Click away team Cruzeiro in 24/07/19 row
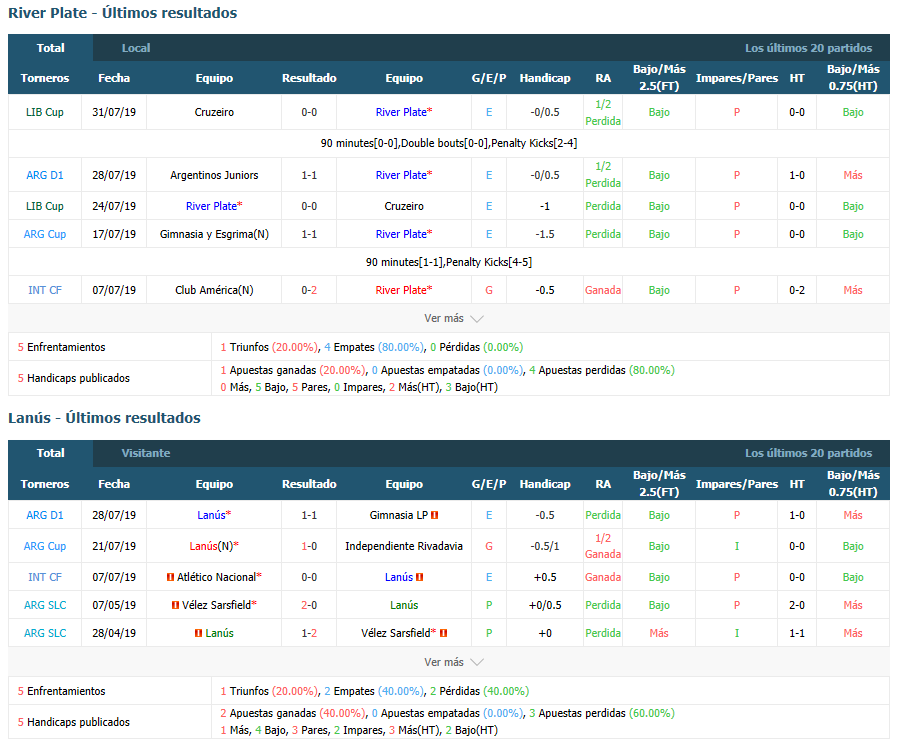 click(404, 206)
